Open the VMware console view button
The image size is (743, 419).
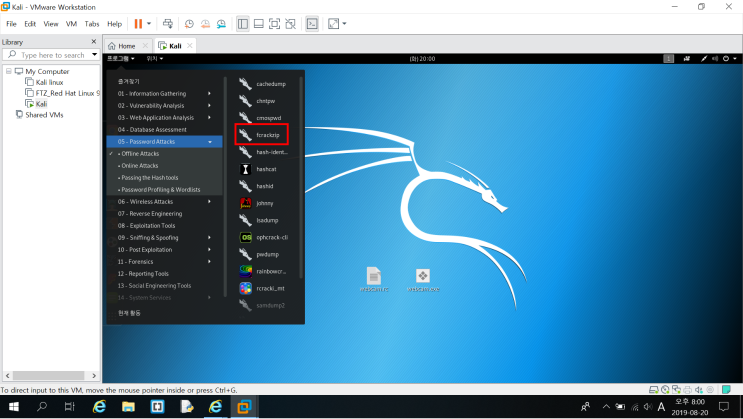coord(312,24)
